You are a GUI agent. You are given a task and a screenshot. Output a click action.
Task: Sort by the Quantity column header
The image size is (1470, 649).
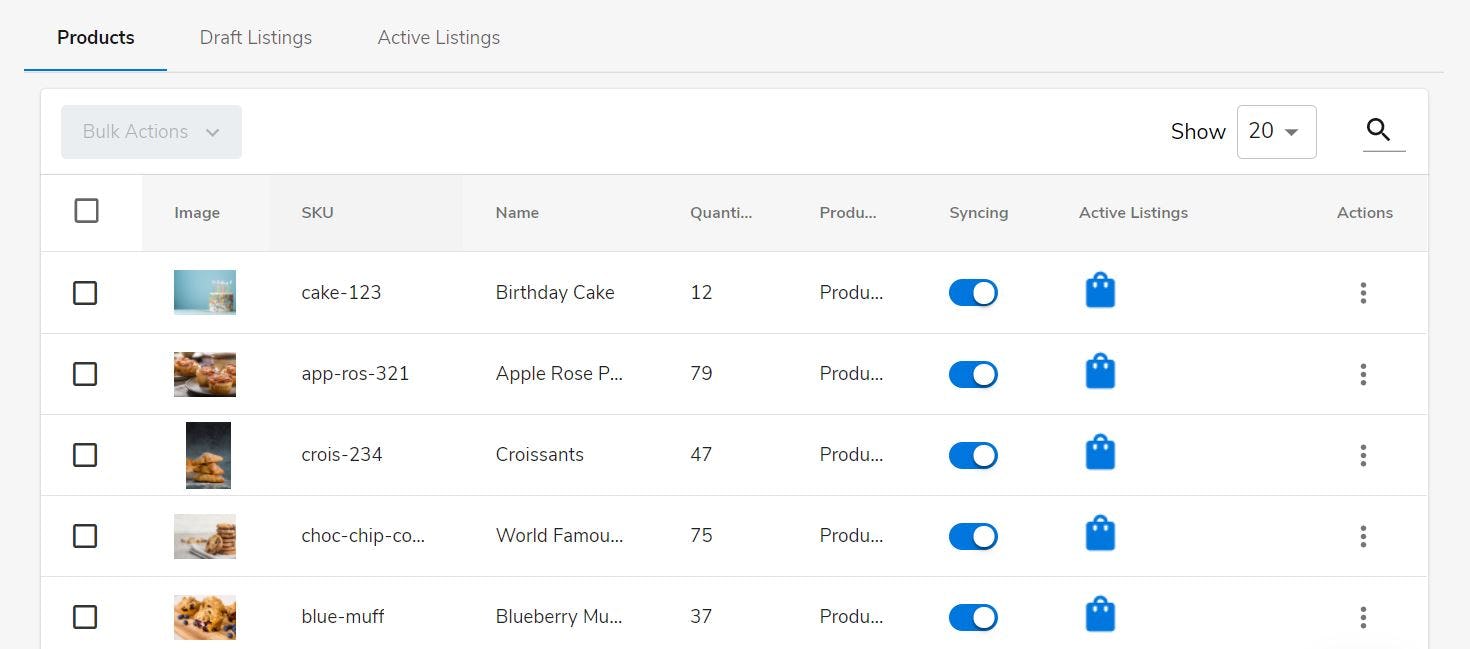[x=721, y=213]
